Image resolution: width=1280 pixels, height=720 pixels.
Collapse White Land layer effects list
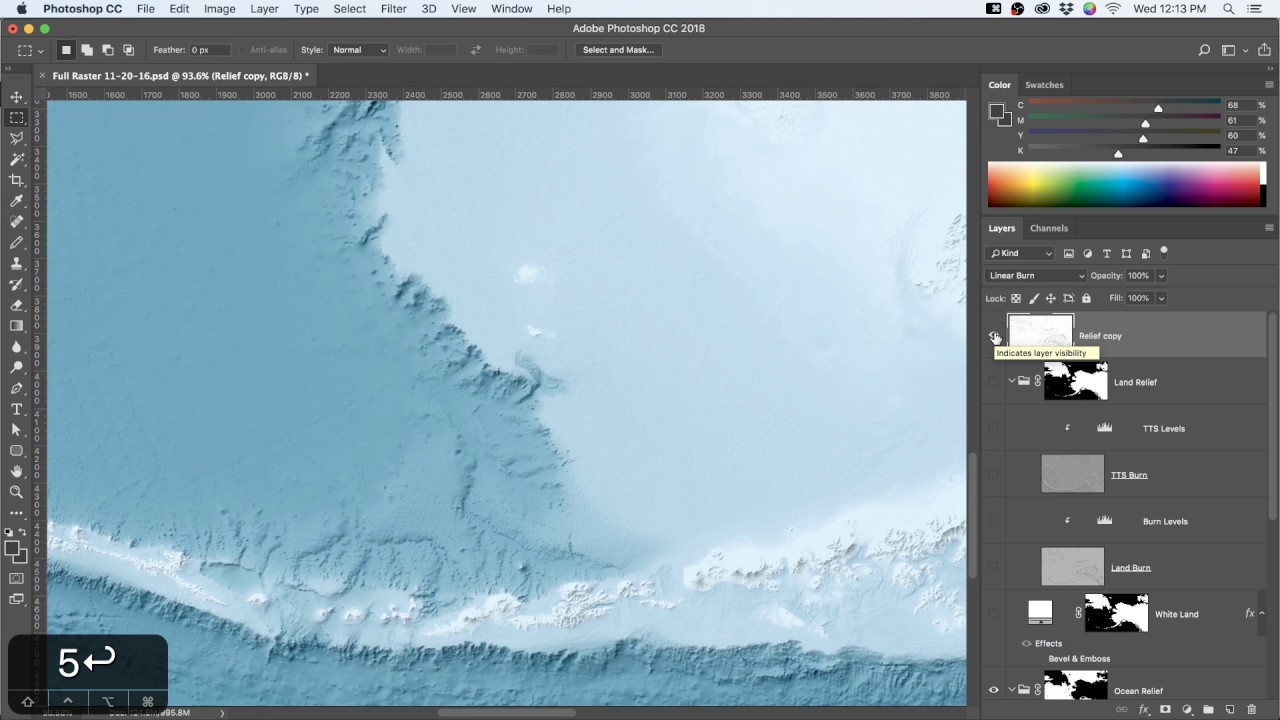click(1261, 614)
